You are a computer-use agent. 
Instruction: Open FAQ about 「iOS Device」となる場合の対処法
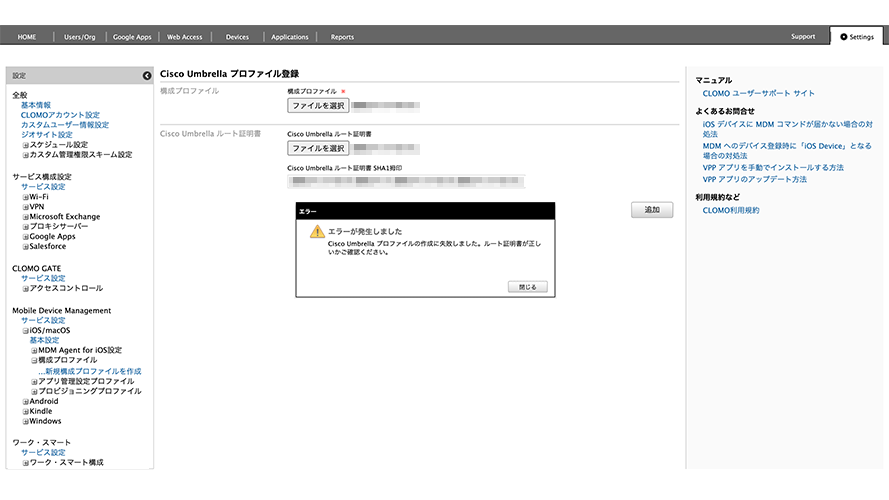787,151
